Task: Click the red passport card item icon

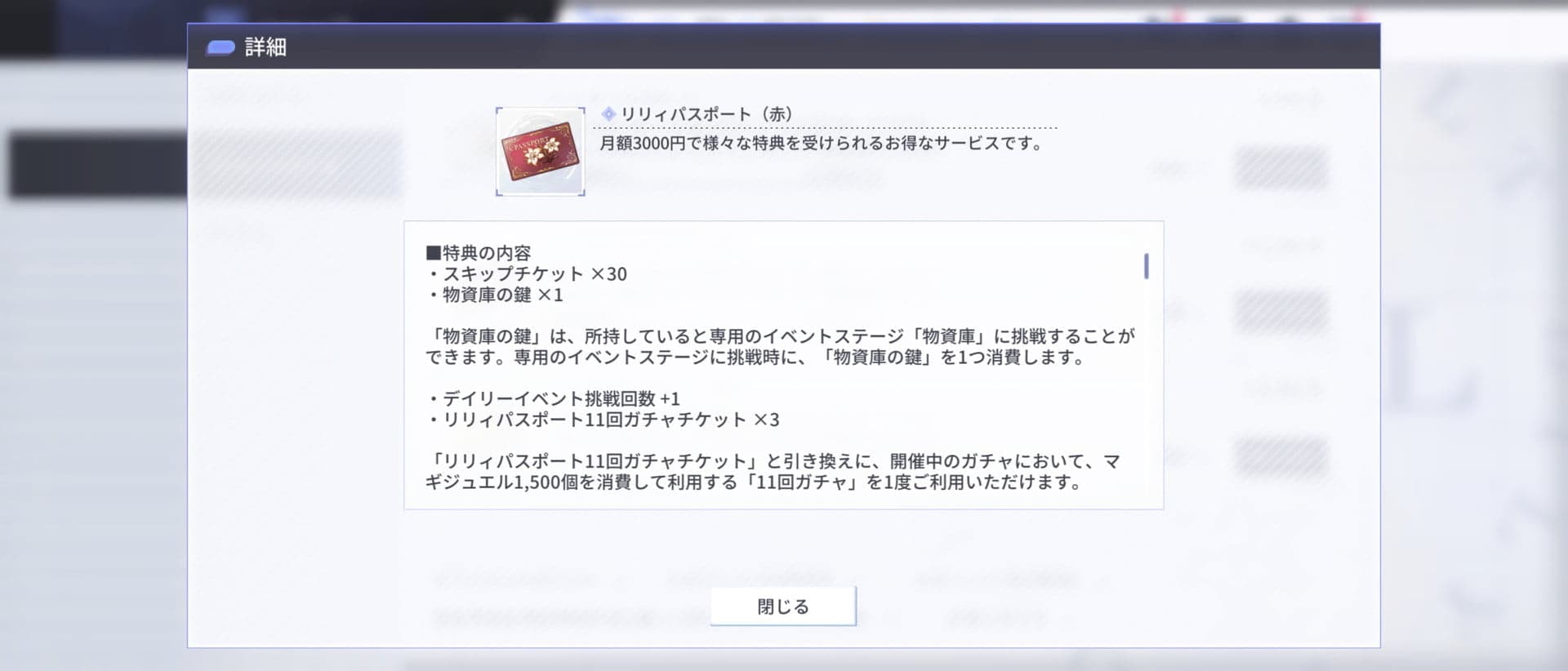Action: [x=540, y=152]
